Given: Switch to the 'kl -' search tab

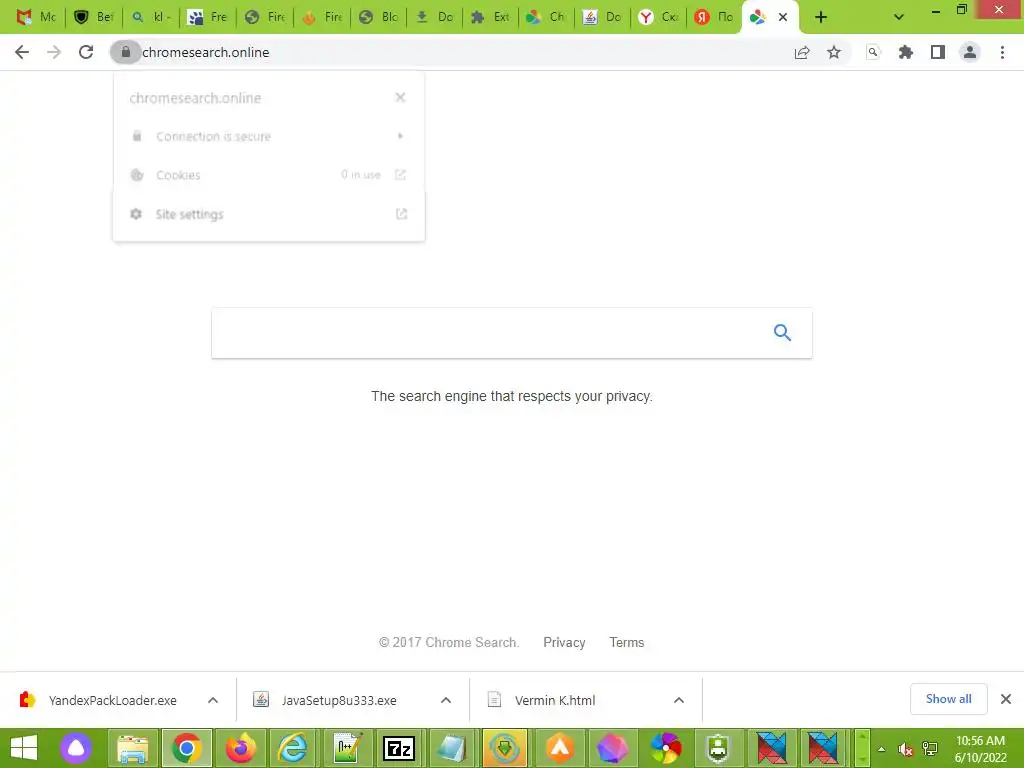Looking at the screenshot, I should (x=151, y=17).
